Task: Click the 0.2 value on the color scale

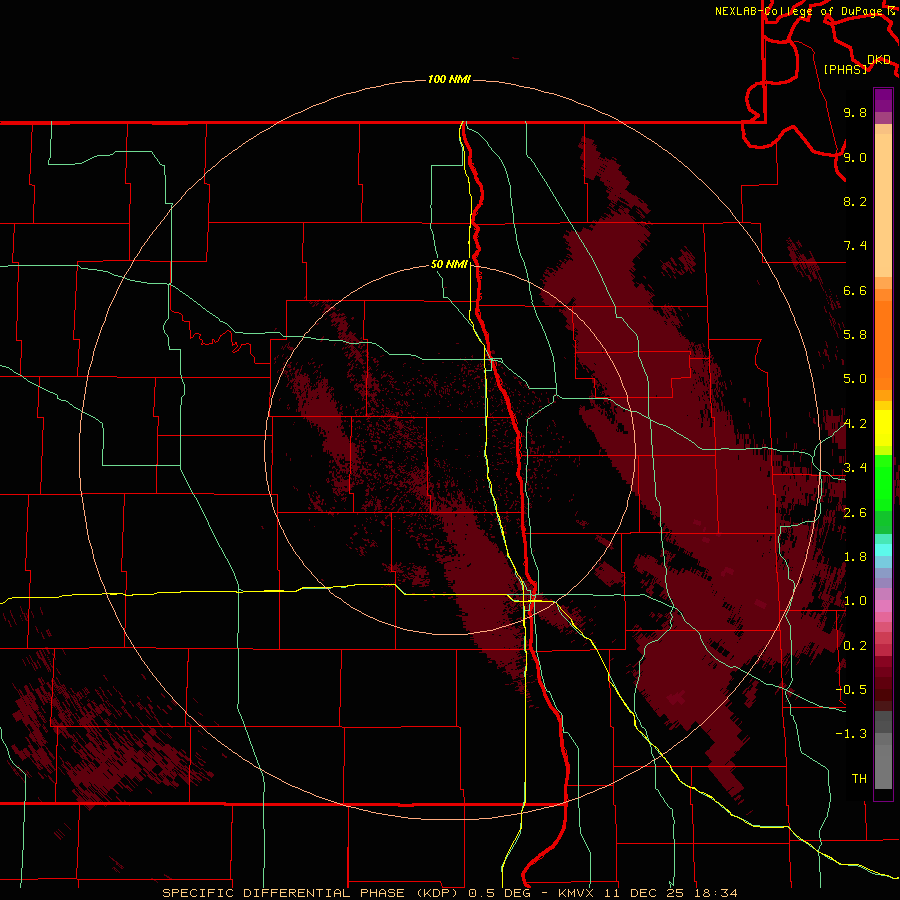Action: tap(855, 646)
